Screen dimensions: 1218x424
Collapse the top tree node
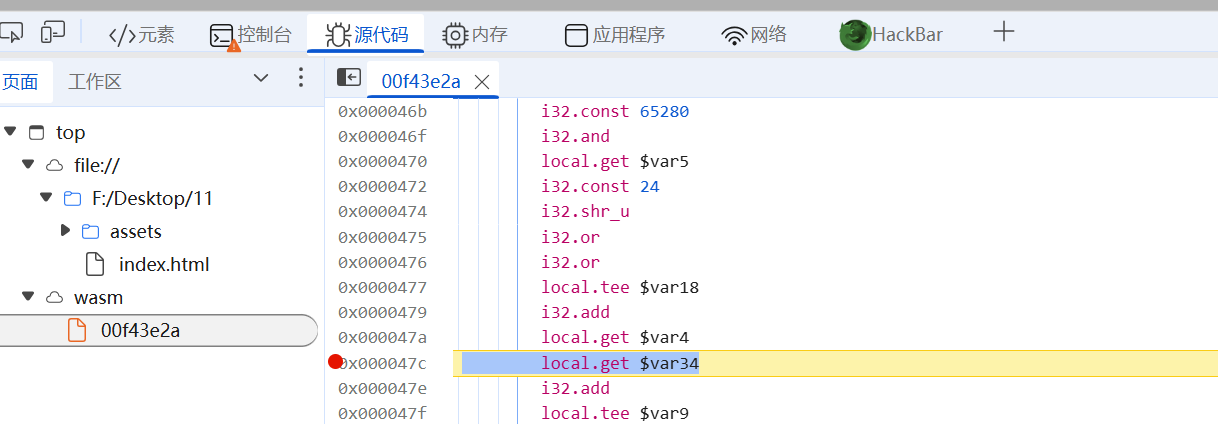click(x=11, y=132)
